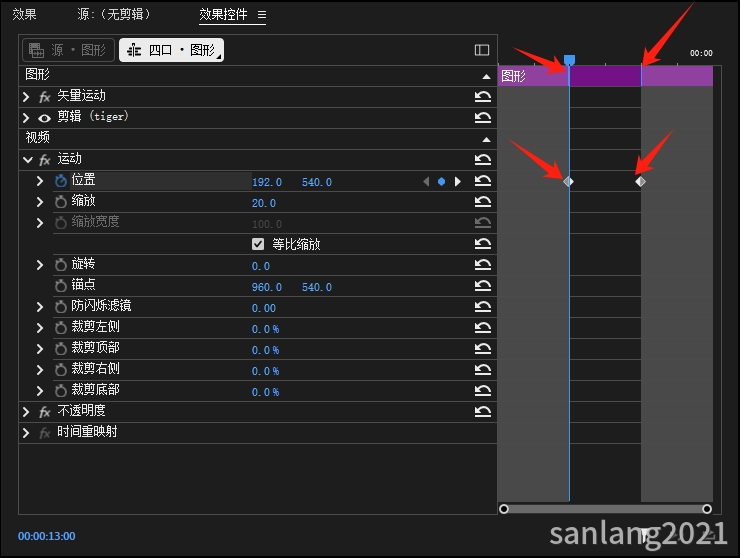Expand the 矢量运动 effect
Viewport: 740px width, 558px height.
pyautogui.click(x=26, y=97)
